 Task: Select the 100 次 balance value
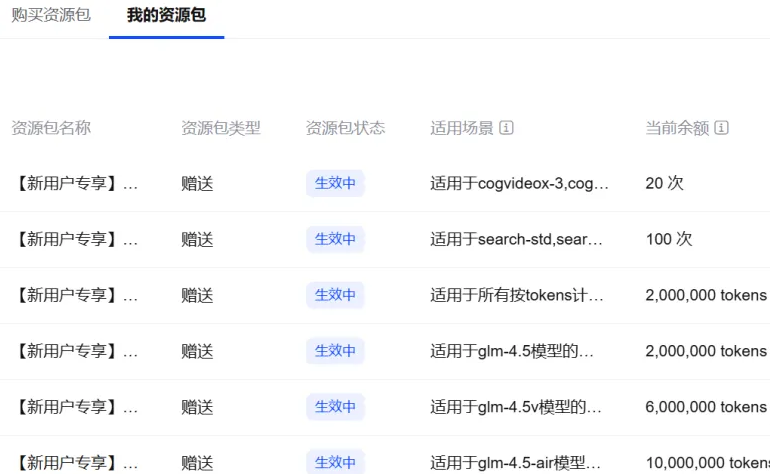(668, 239)
